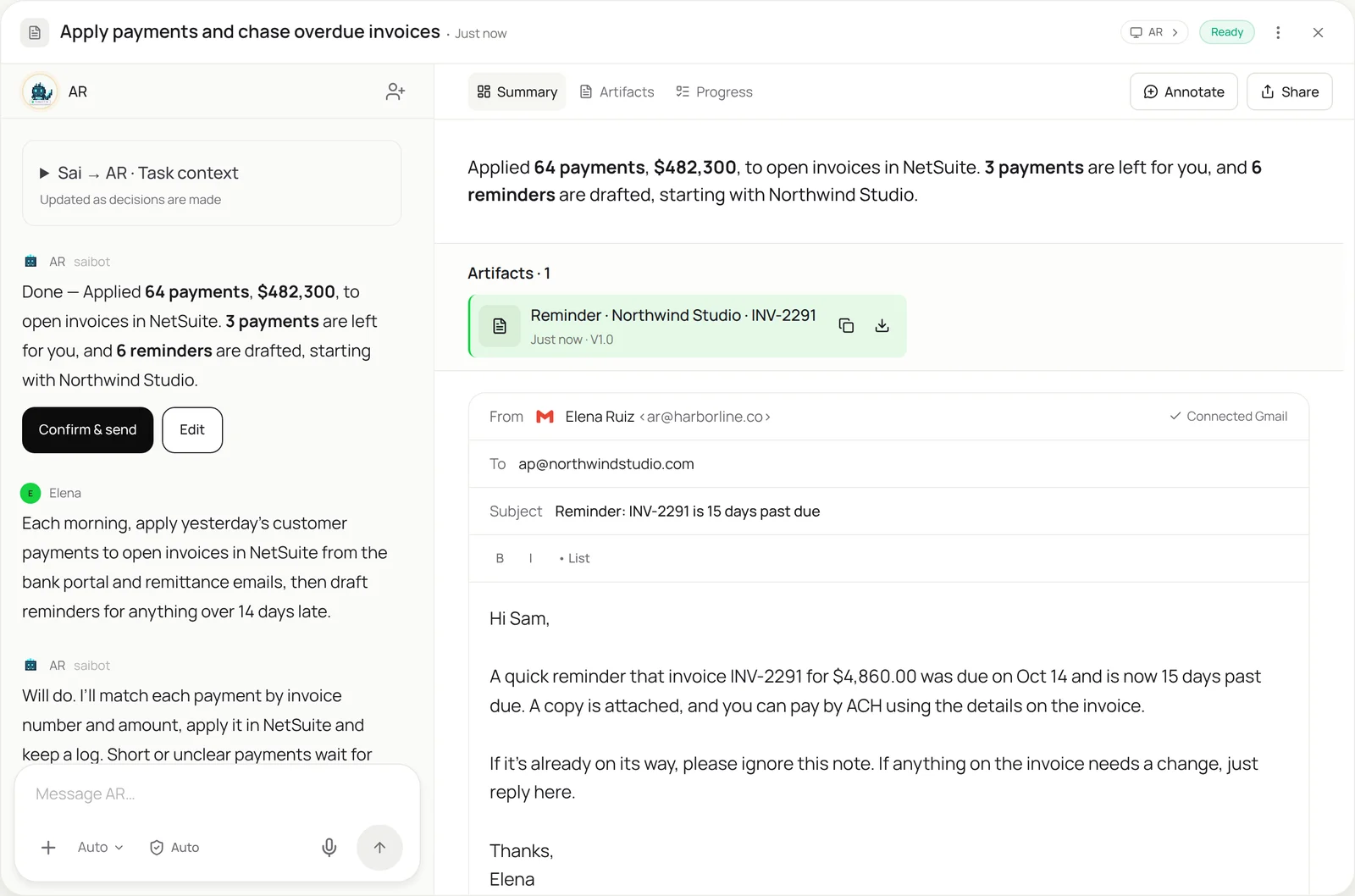Click the Message AR input field
The height and width of the screenshot is (896, 1355).
(x=217, y=794)
